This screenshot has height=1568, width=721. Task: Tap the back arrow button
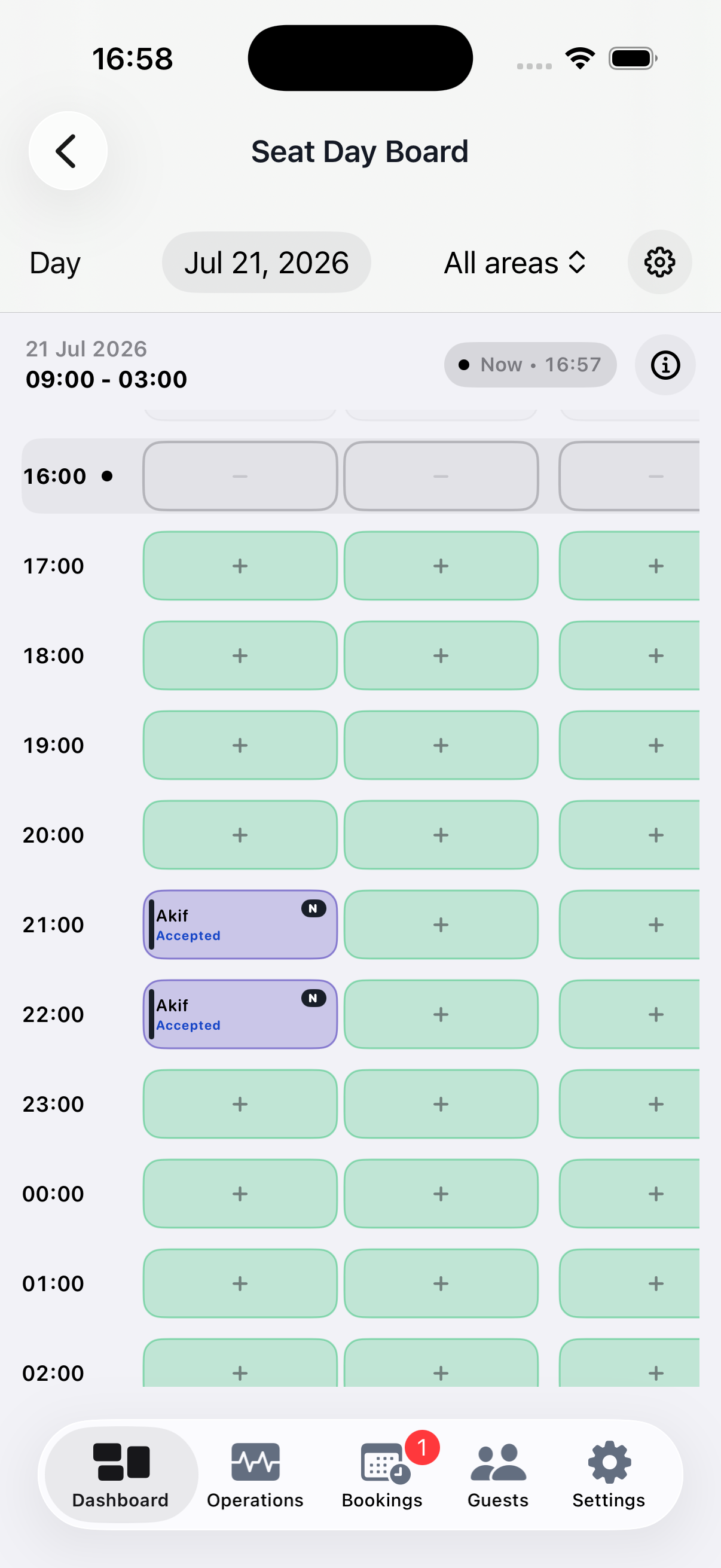[x=68, y=150]
